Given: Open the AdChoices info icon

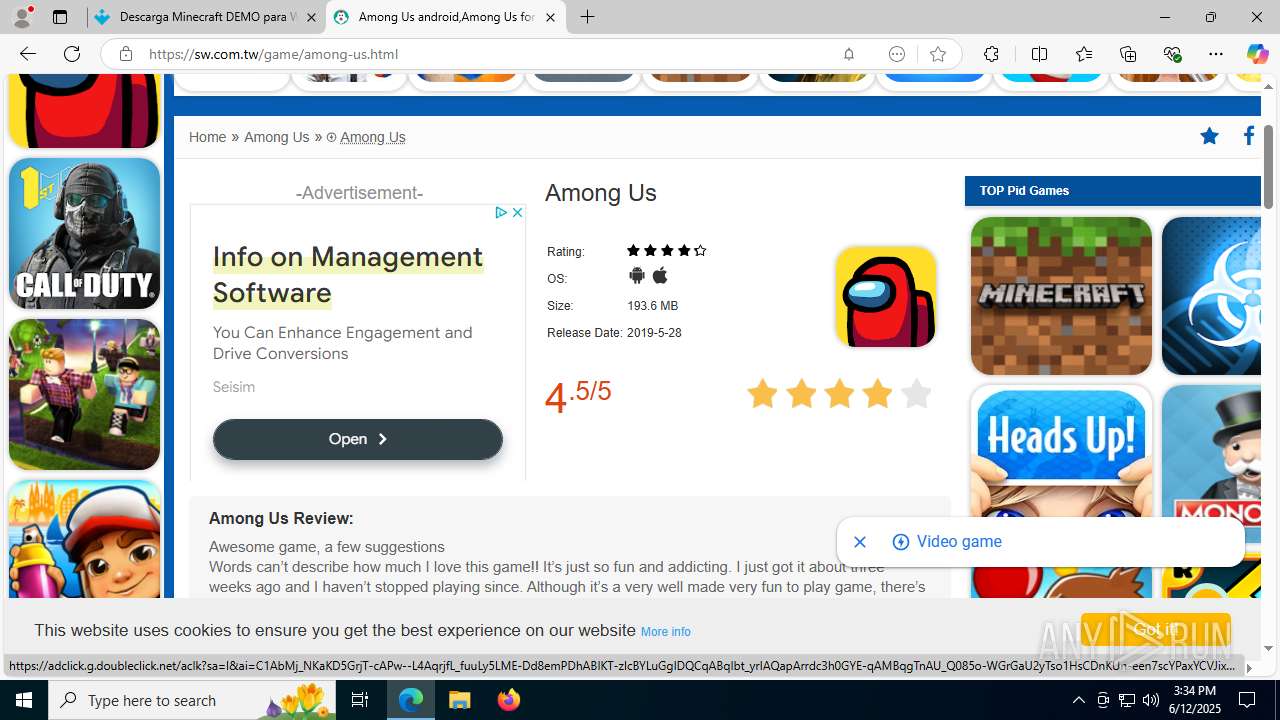Looking at the screenshot, I should point(502,212).
